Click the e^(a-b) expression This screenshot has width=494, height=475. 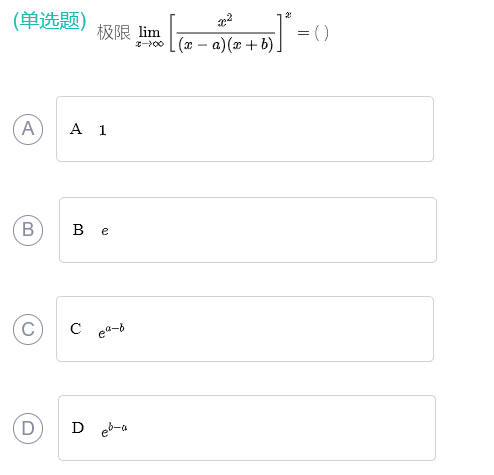click(x=111, y=331)
